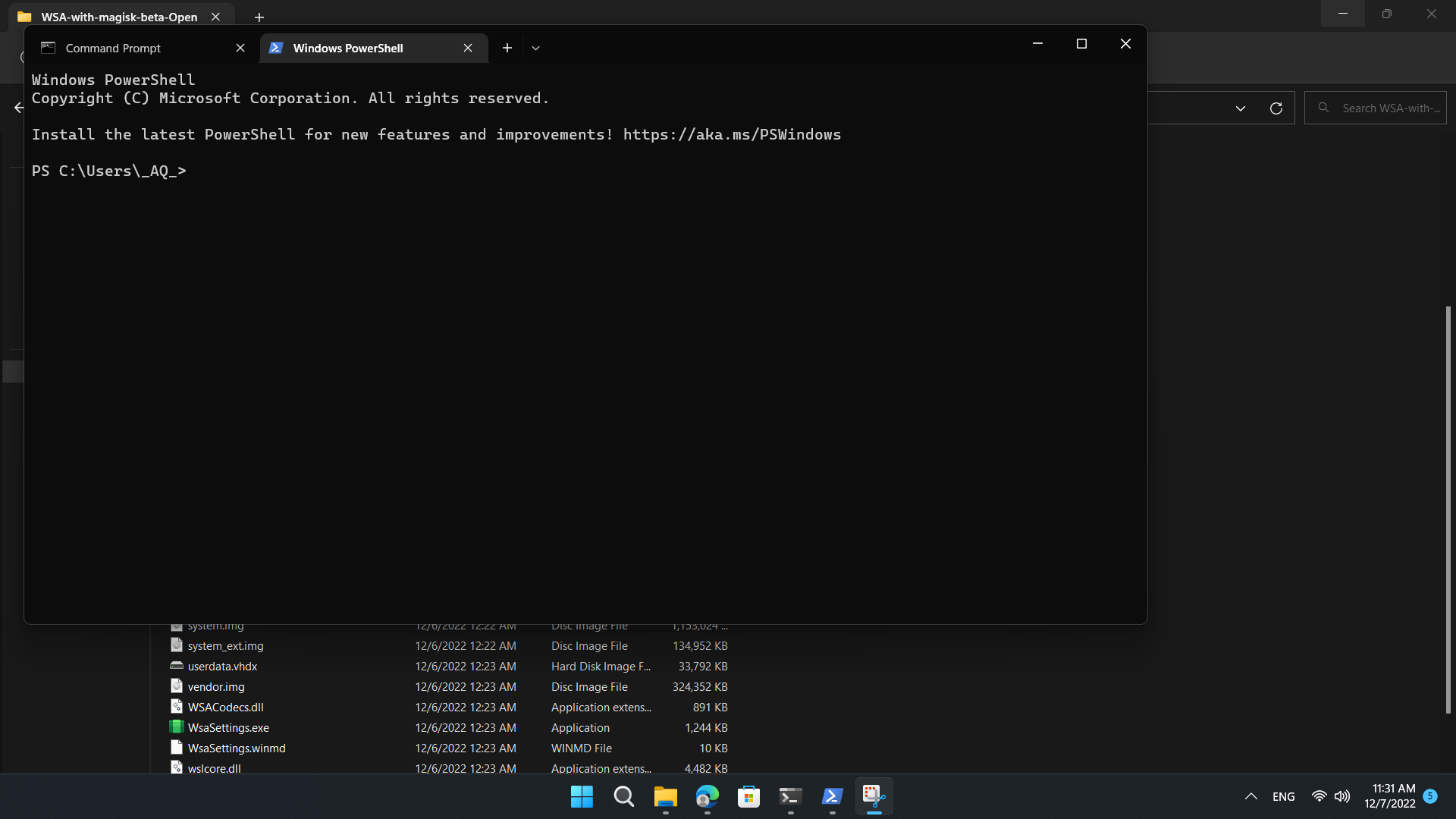Click the 324,352 KB size cell
The width and height of the screenshot is (1456, 819).
(x=700, y=687)
